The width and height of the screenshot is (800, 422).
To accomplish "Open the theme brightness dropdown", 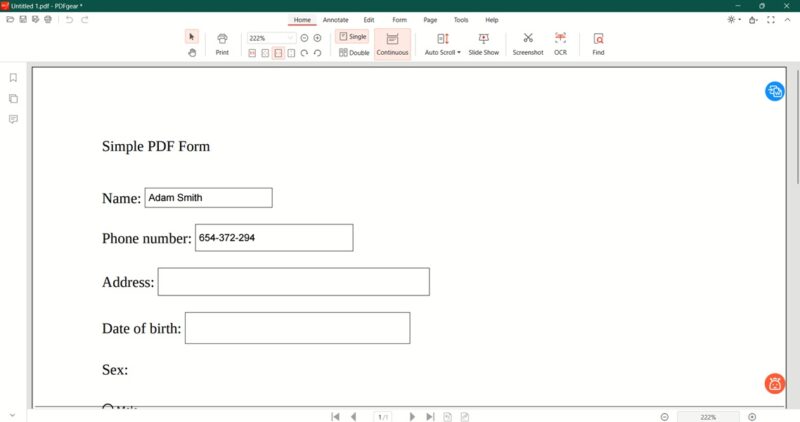I will click(734, 20).
